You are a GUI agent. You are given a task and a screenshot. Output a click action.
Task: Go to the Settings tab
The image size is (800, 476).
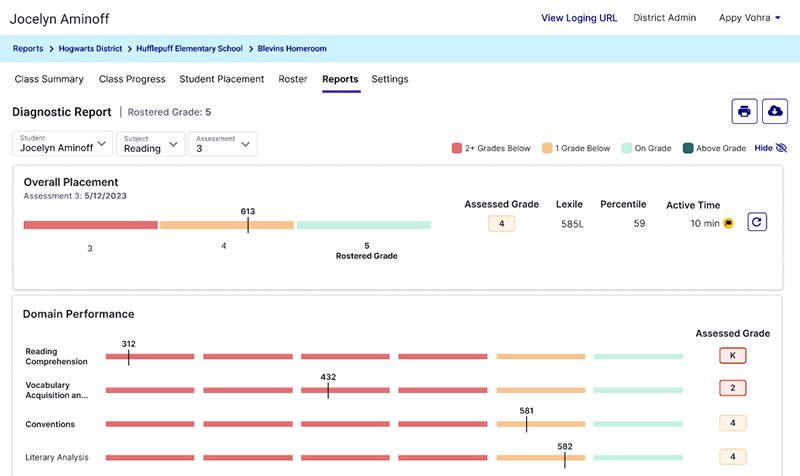point(389,79)
